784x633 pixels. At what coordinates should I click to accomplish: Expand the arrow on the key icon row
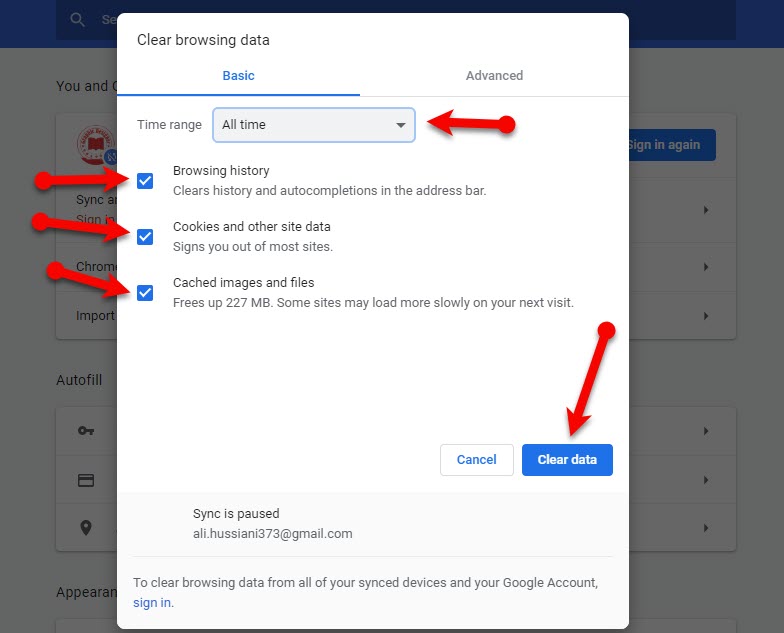pyautogui.click(x=706, y=431)
